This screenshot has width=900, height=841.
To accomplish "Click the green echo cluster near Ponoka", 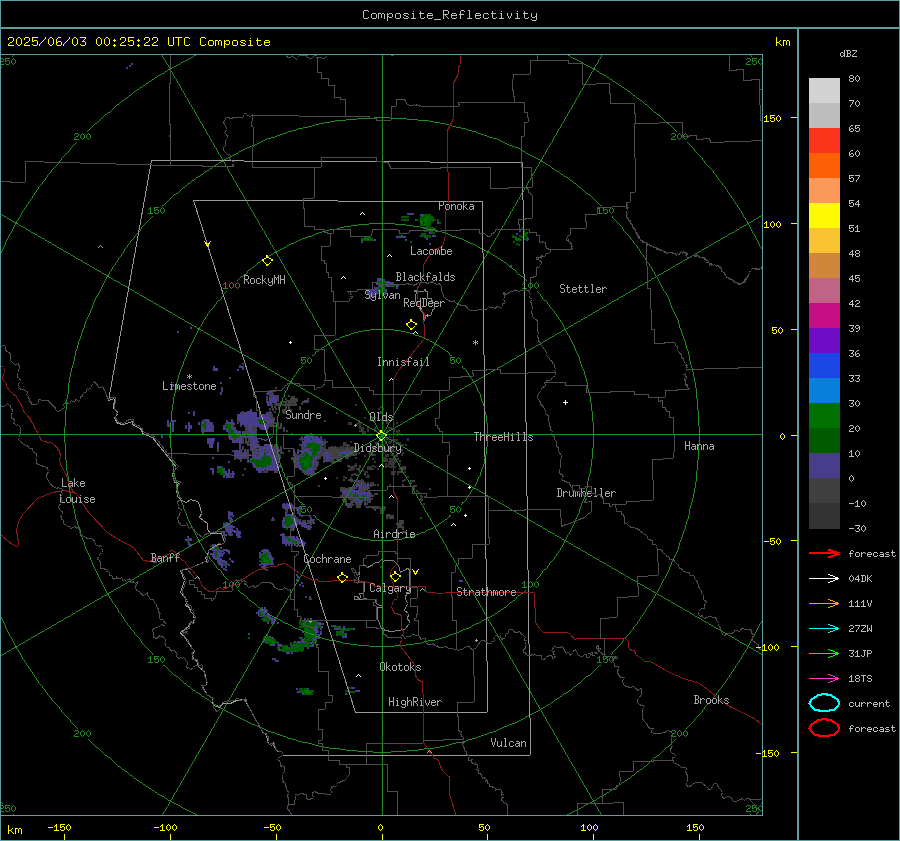I will coord(428,221).
